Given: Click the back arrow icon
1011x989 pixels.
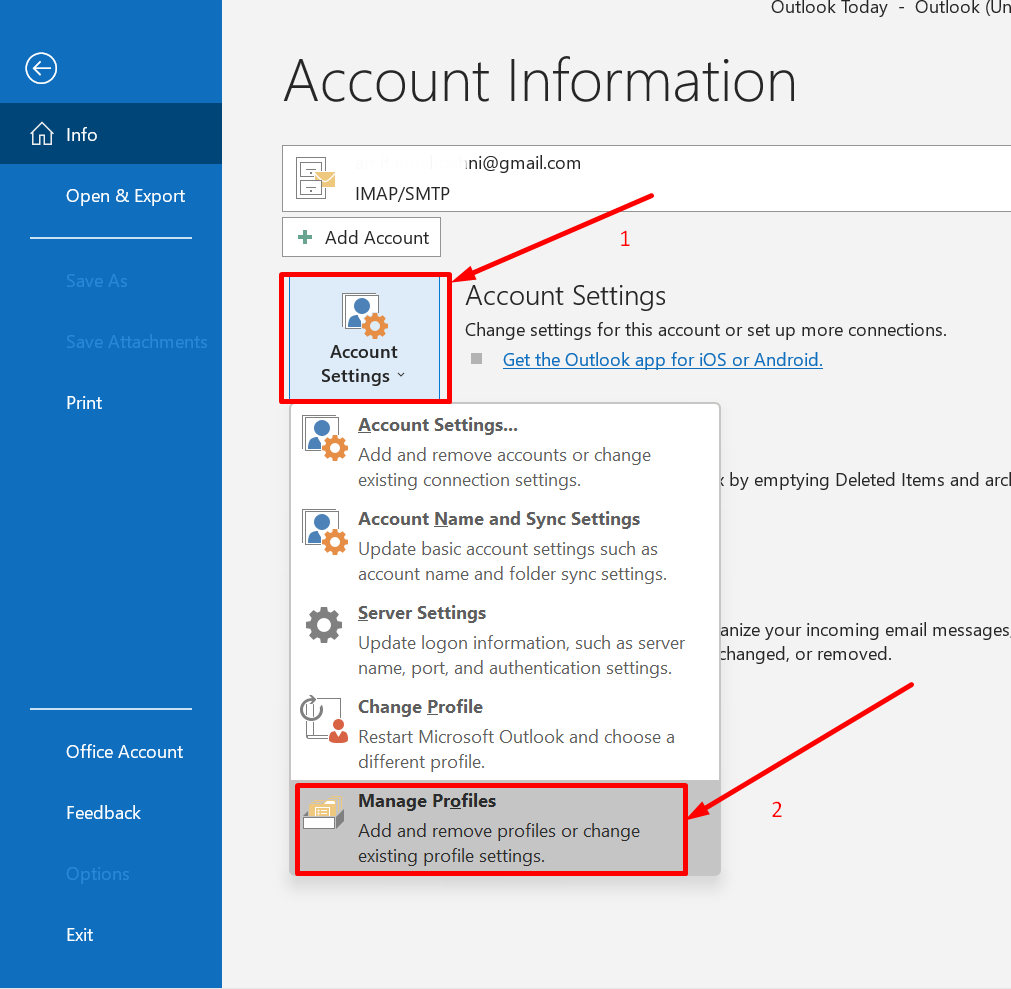Looking at the screenshot, I should [x=41, y=68].
